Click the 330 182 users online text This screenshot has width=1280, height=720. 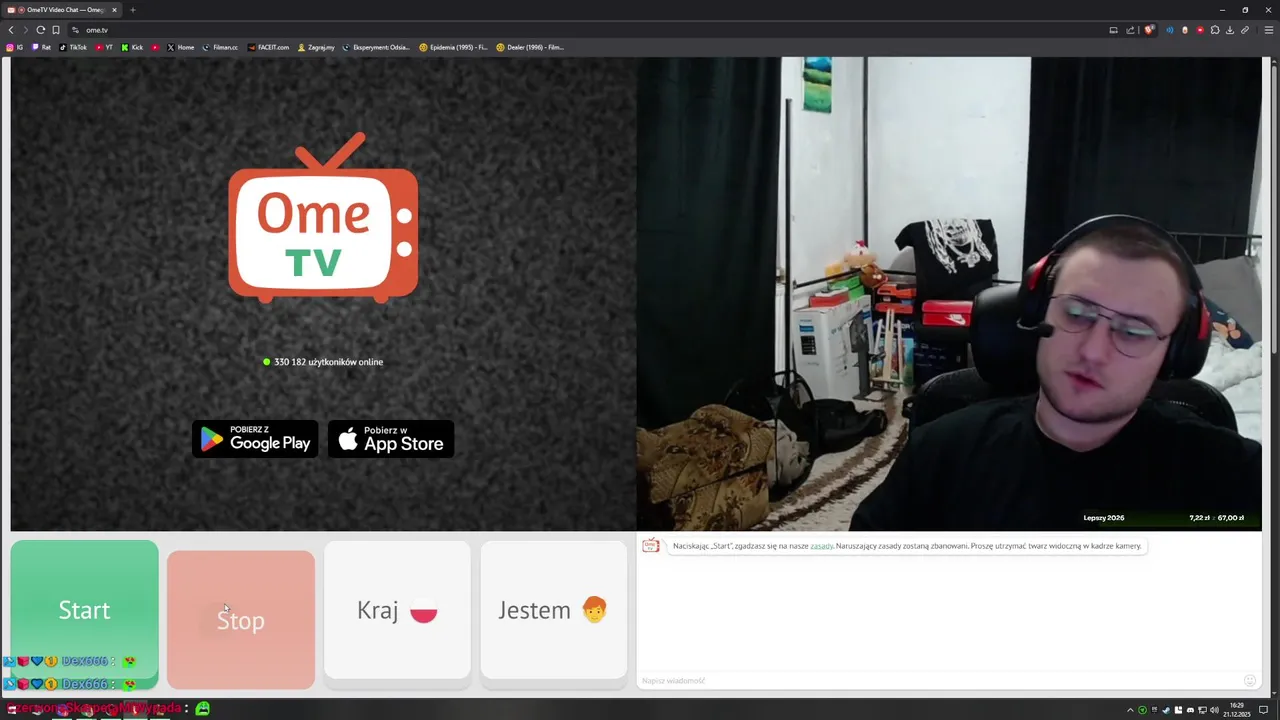323,362
